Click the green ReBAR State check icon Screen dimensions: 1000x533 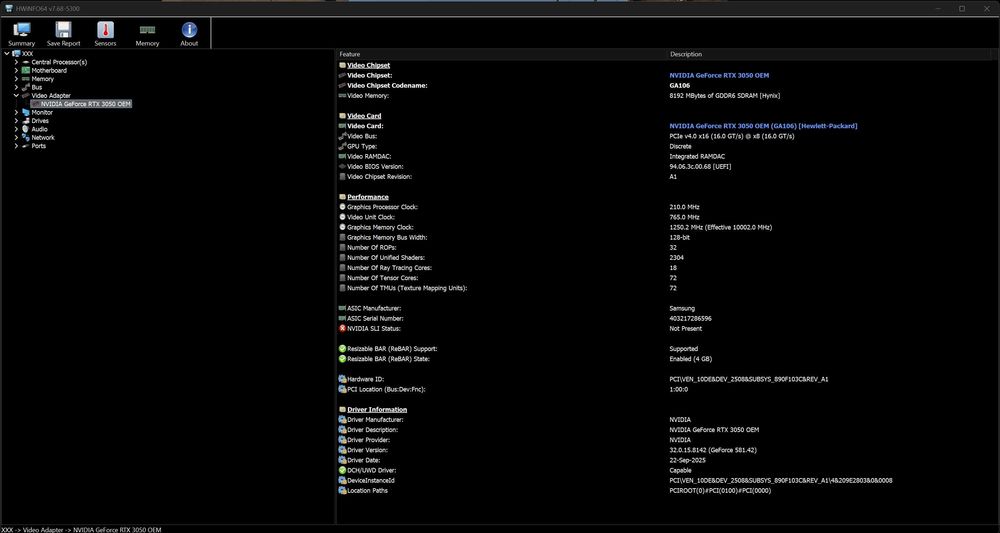[x=342, y=359]
